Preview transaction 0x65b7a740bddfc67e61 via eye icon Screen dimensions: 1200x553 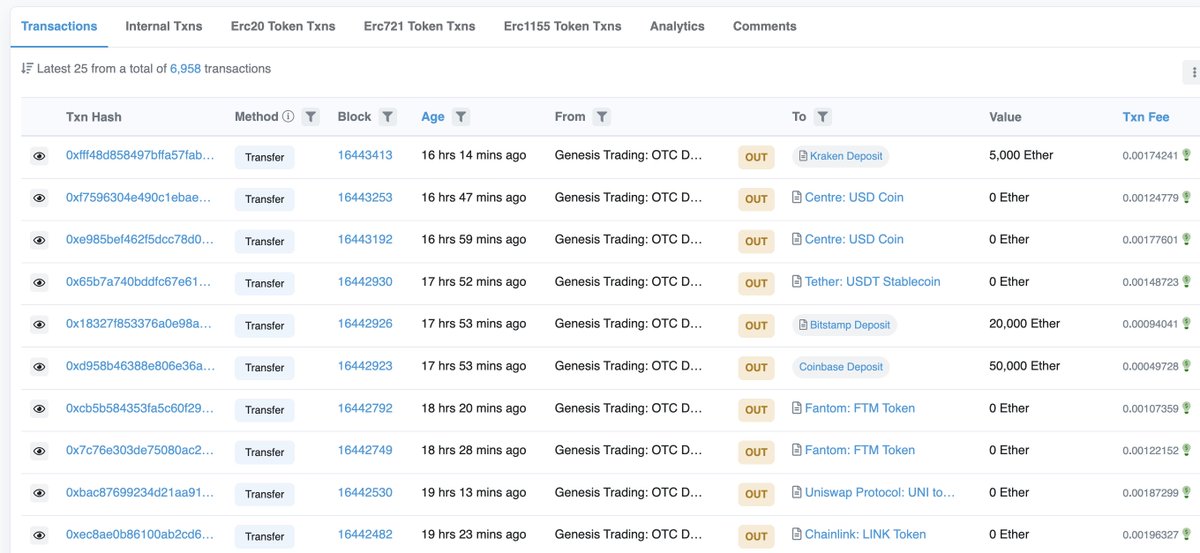click(39, 283)
